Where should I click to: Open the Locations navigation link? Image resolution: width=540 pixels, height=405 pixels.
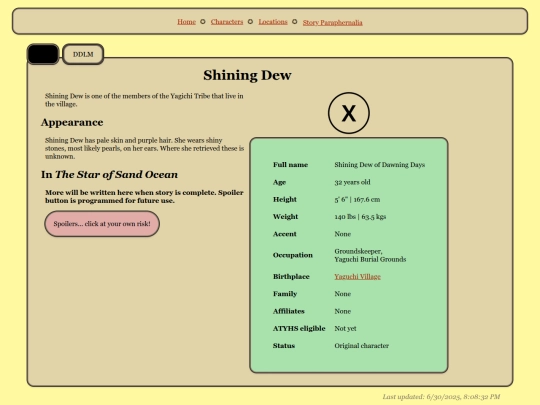click(x=273, y=22)
